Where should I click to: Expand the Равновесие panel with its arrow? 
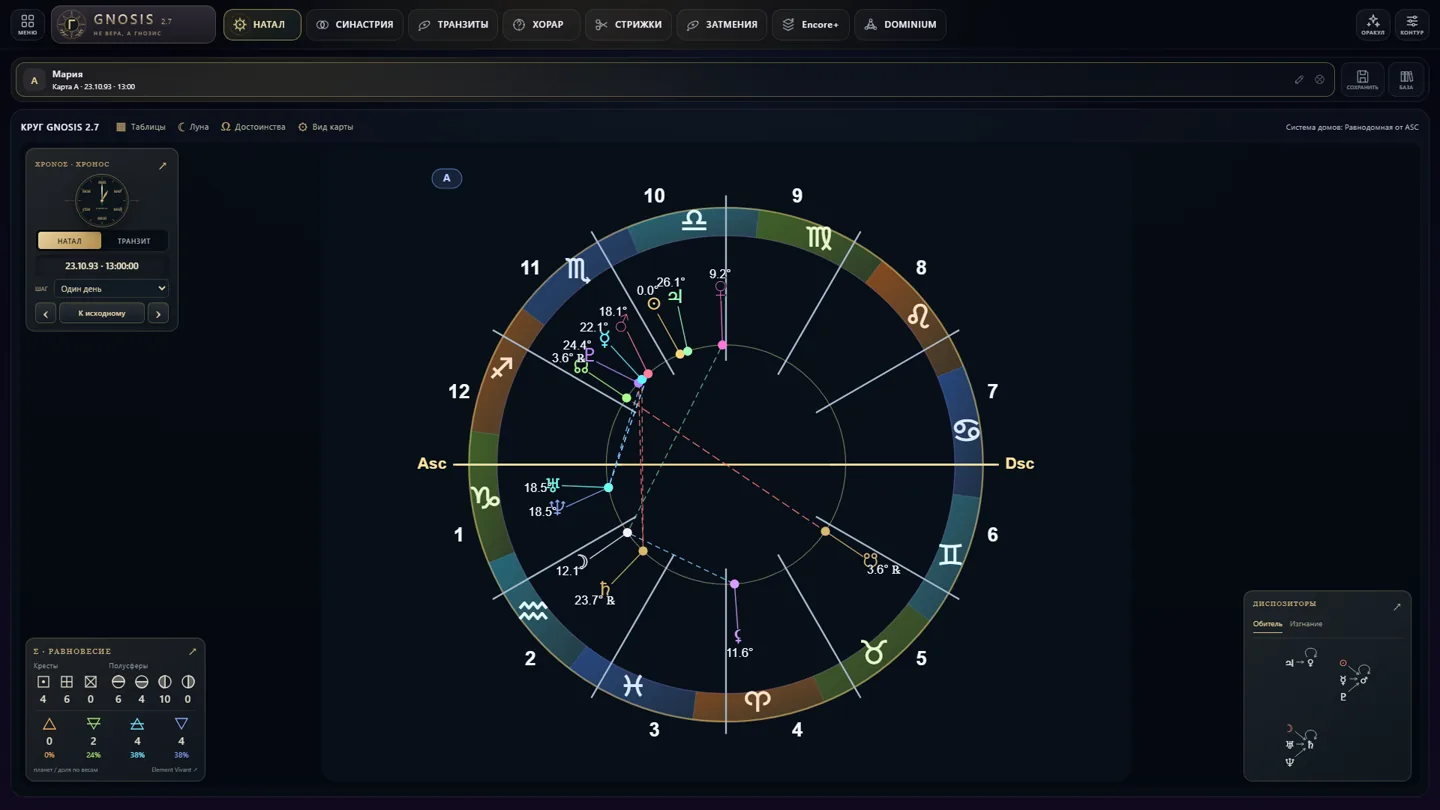click(x=193, y=652)
